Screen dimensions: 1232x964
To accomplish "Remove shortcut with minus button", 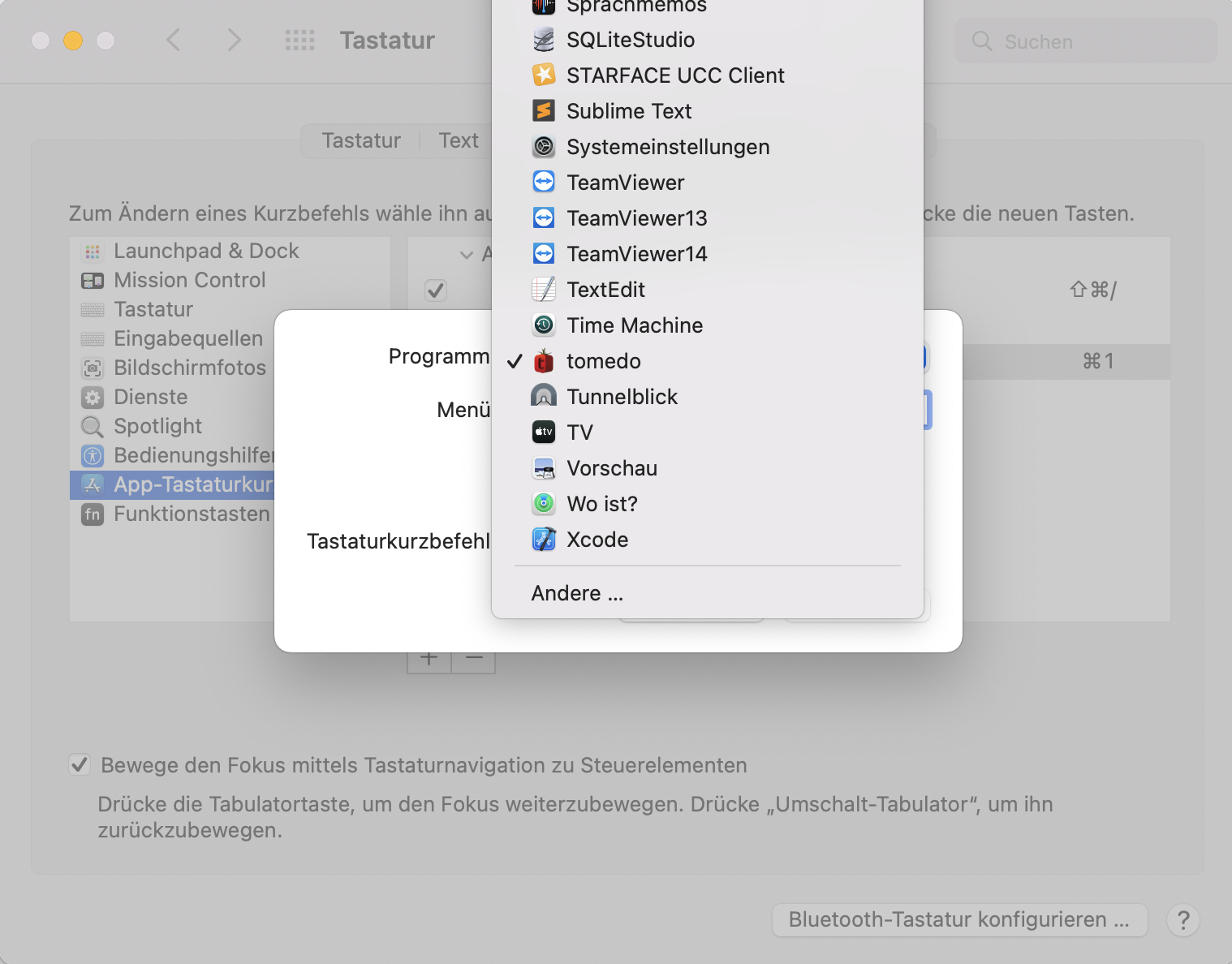I will click(x=474, y=658).
